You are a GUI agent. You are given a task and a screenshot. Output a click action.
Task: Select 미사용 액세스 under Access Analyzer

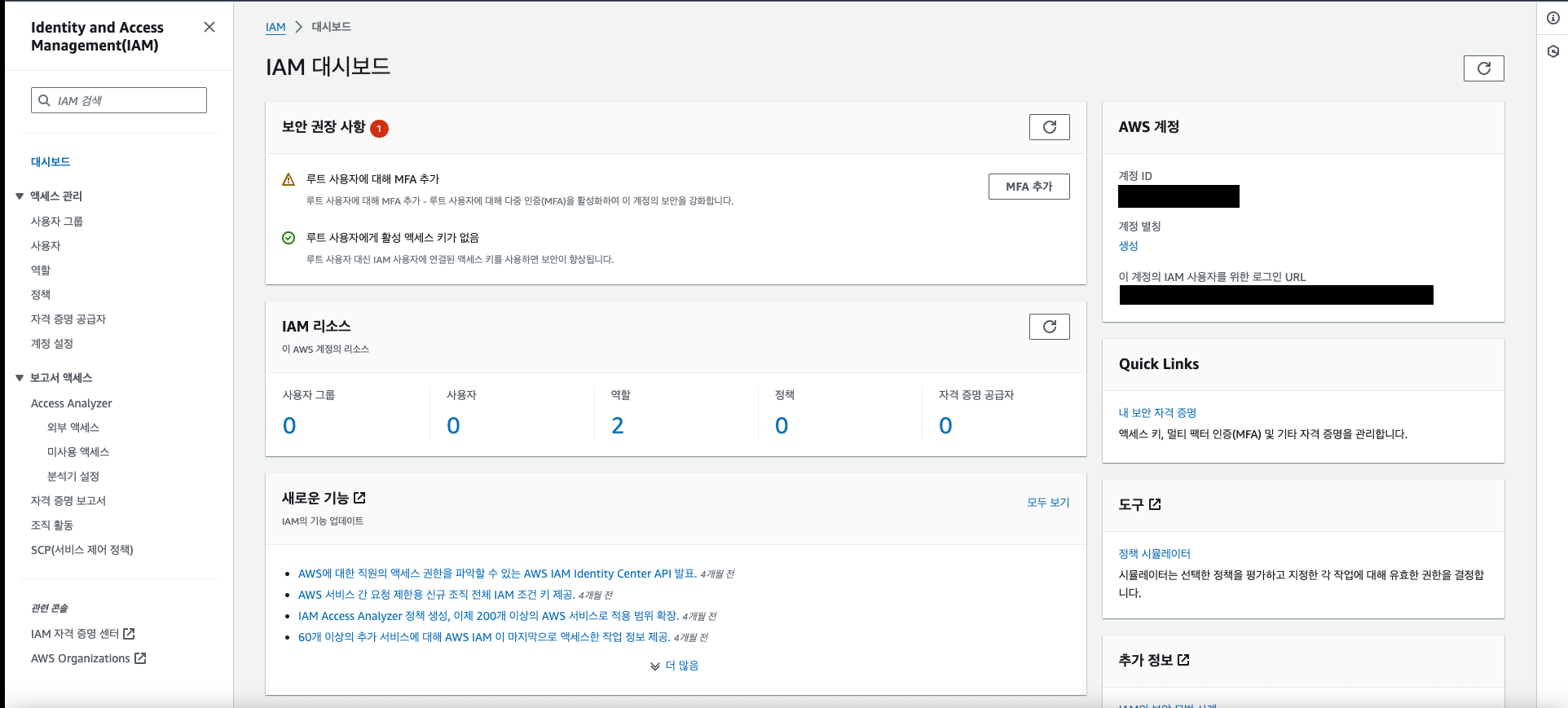point(78,451)
